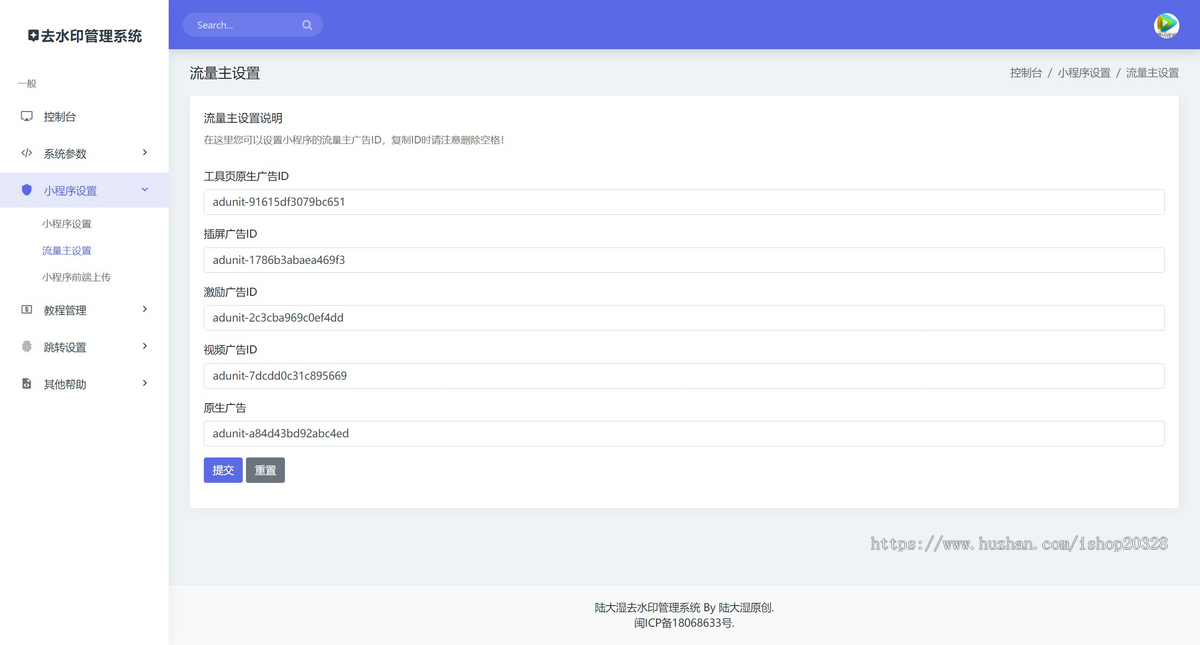Image resolution: width=1200 pixels, height=645 pixels.
Task: Click the 其他帮助 document icon
Action: tap(27, 384)
